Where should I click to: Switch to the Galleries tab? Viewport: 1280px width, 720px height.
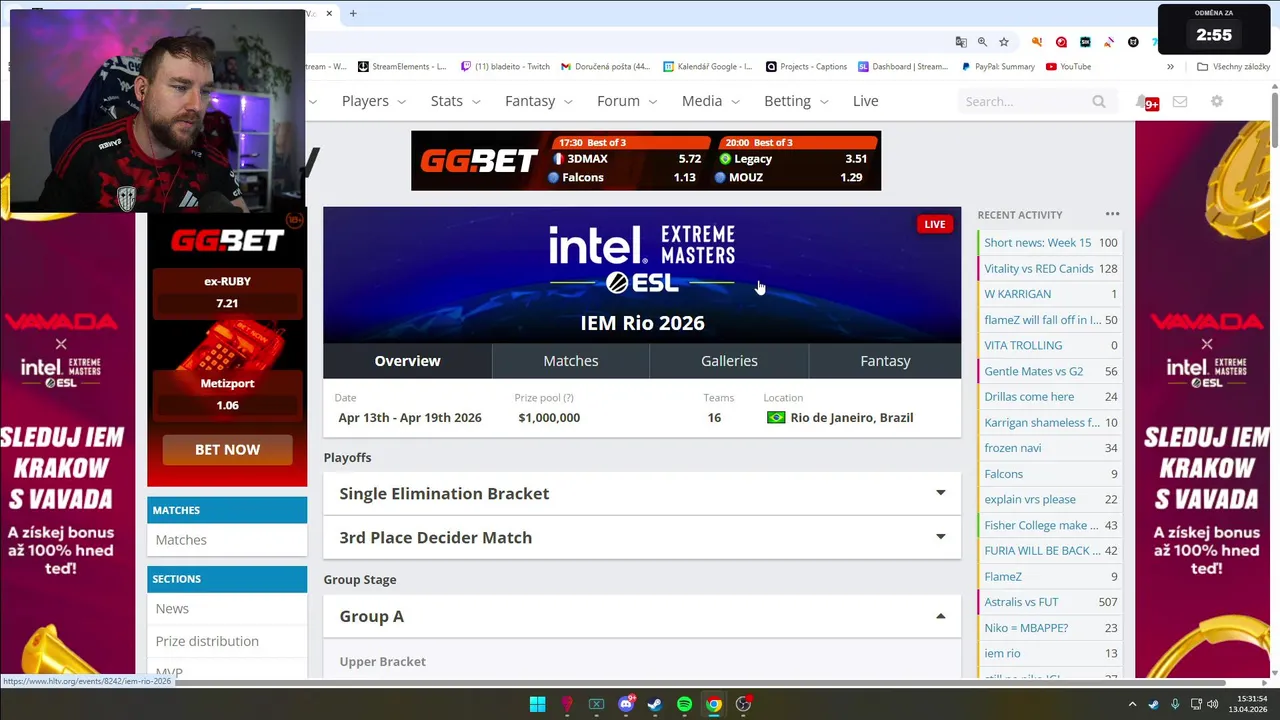(729, 361)
